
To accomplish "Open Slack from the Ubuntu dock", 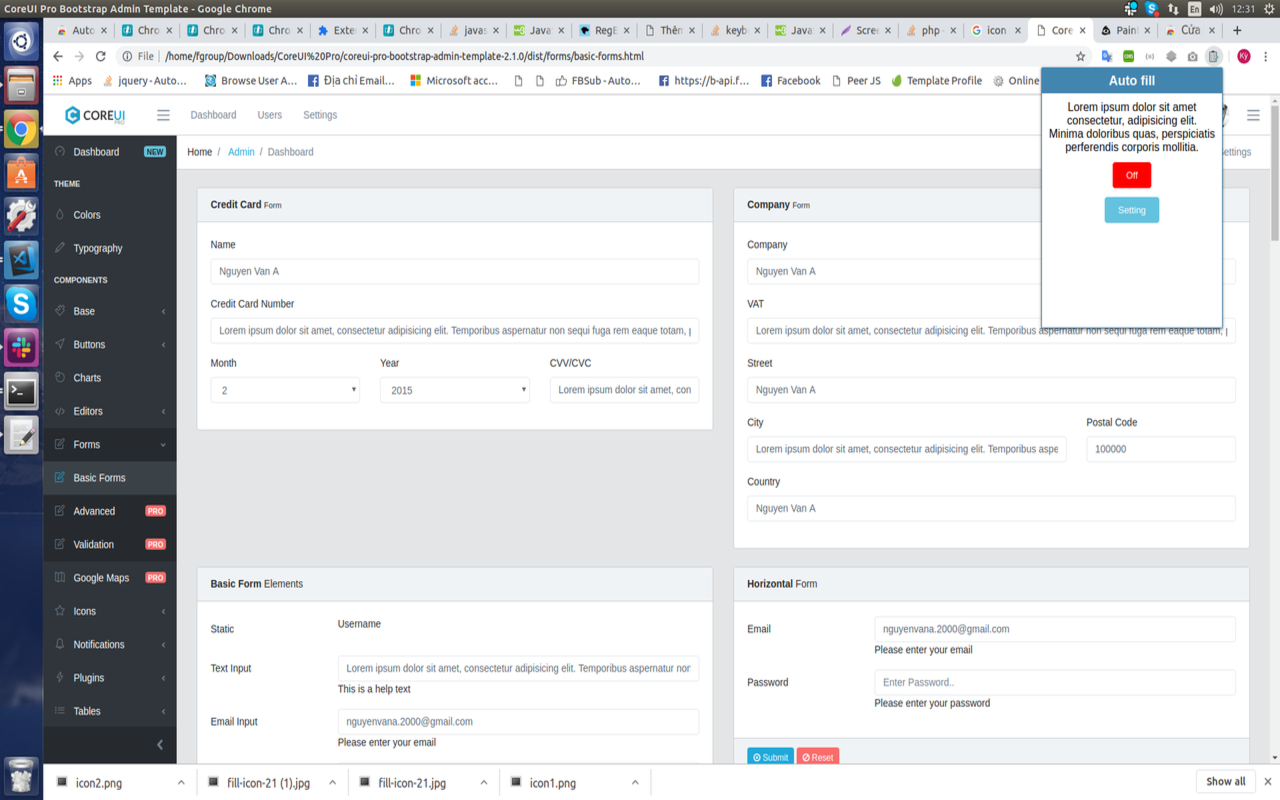I will (21, 347).
